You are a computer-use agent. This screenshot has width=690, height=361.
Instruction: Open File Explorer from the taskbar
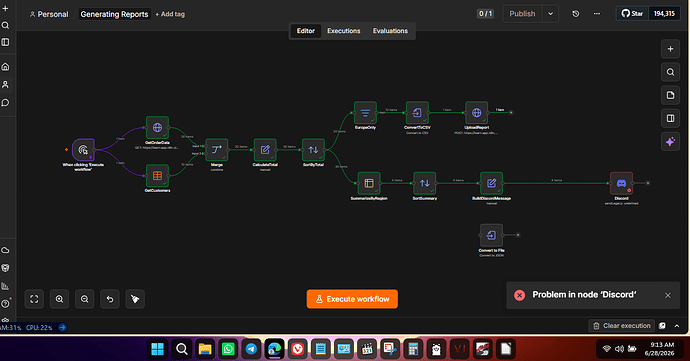[x=205, y=349]
